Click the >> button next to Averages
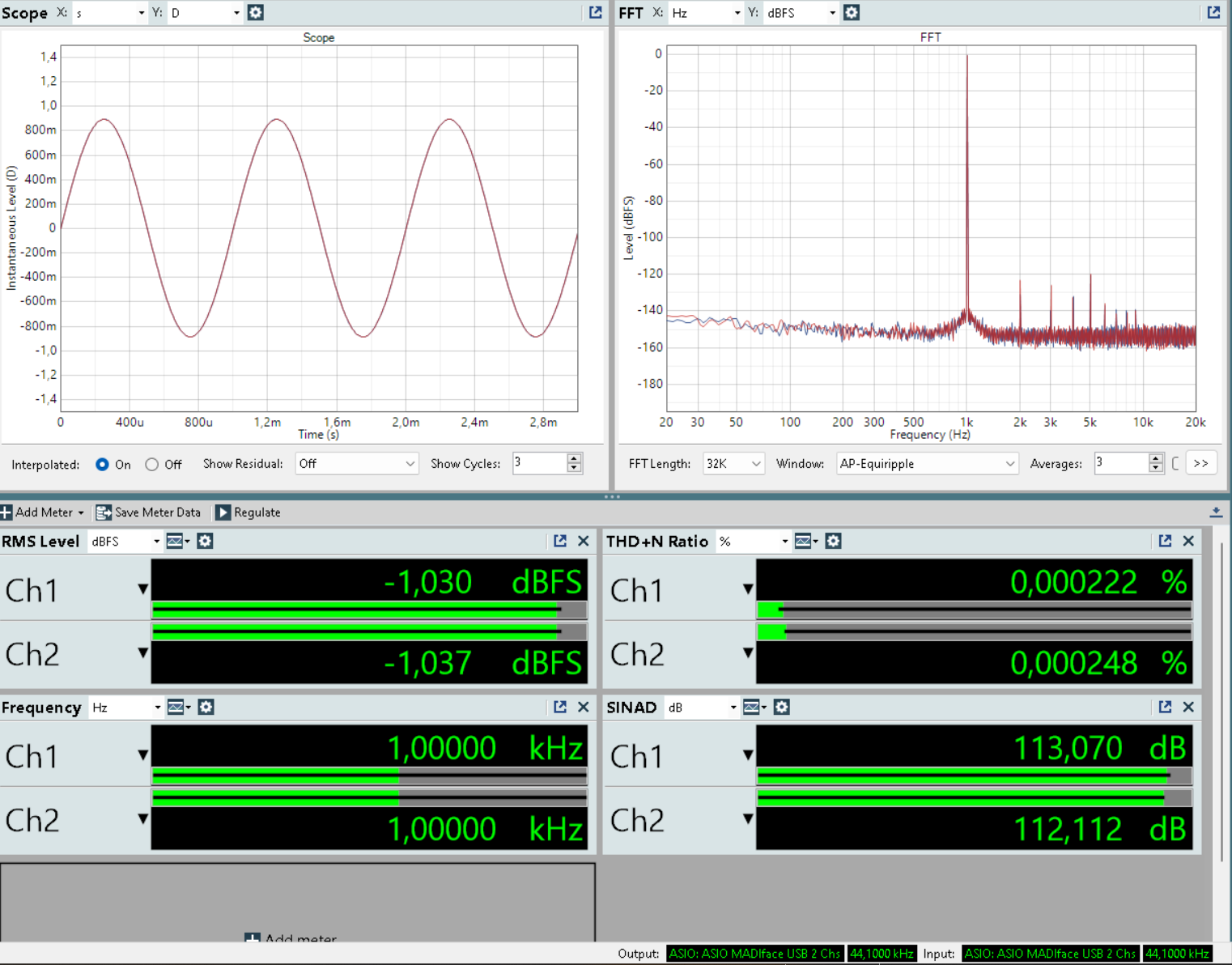This screenshot has height=965, width=1232. [x=1201, y=463]
